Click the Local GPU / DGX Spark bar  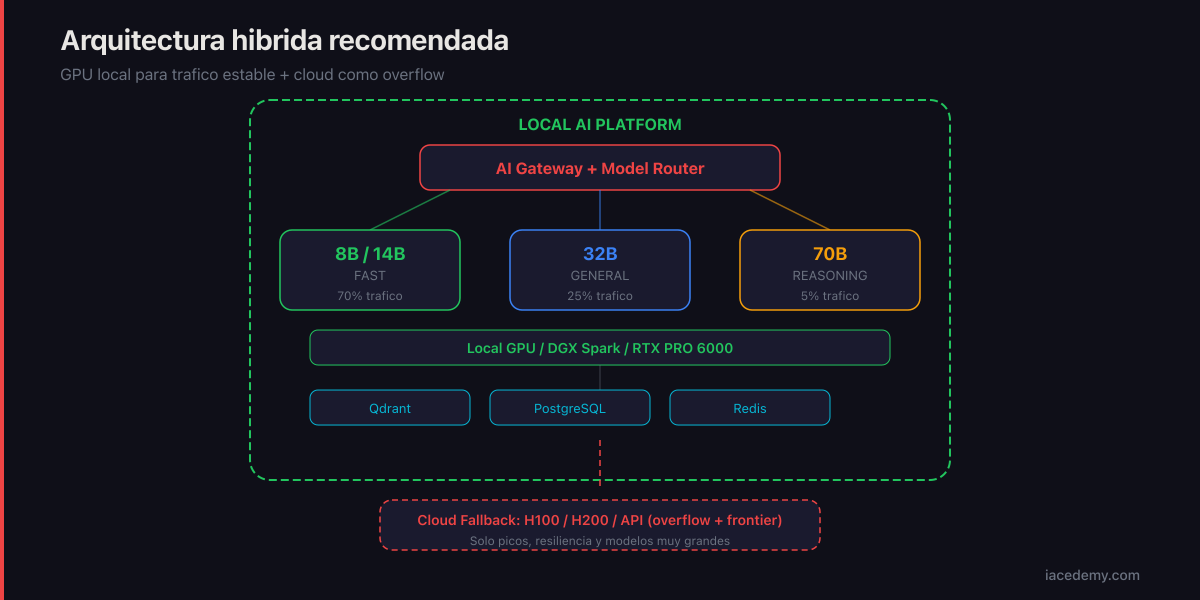coord(600,348)
